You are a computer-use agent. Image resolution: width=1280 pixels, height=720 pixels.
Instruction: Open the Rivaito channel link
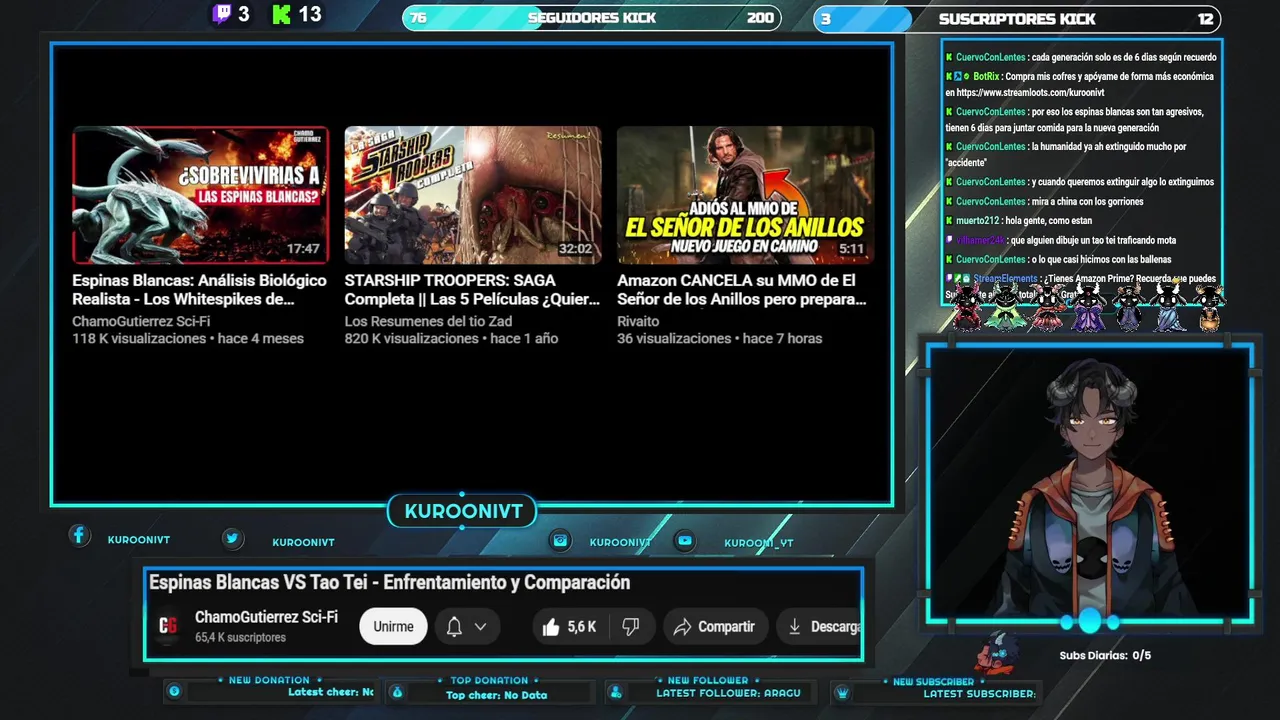pos(638,321)
